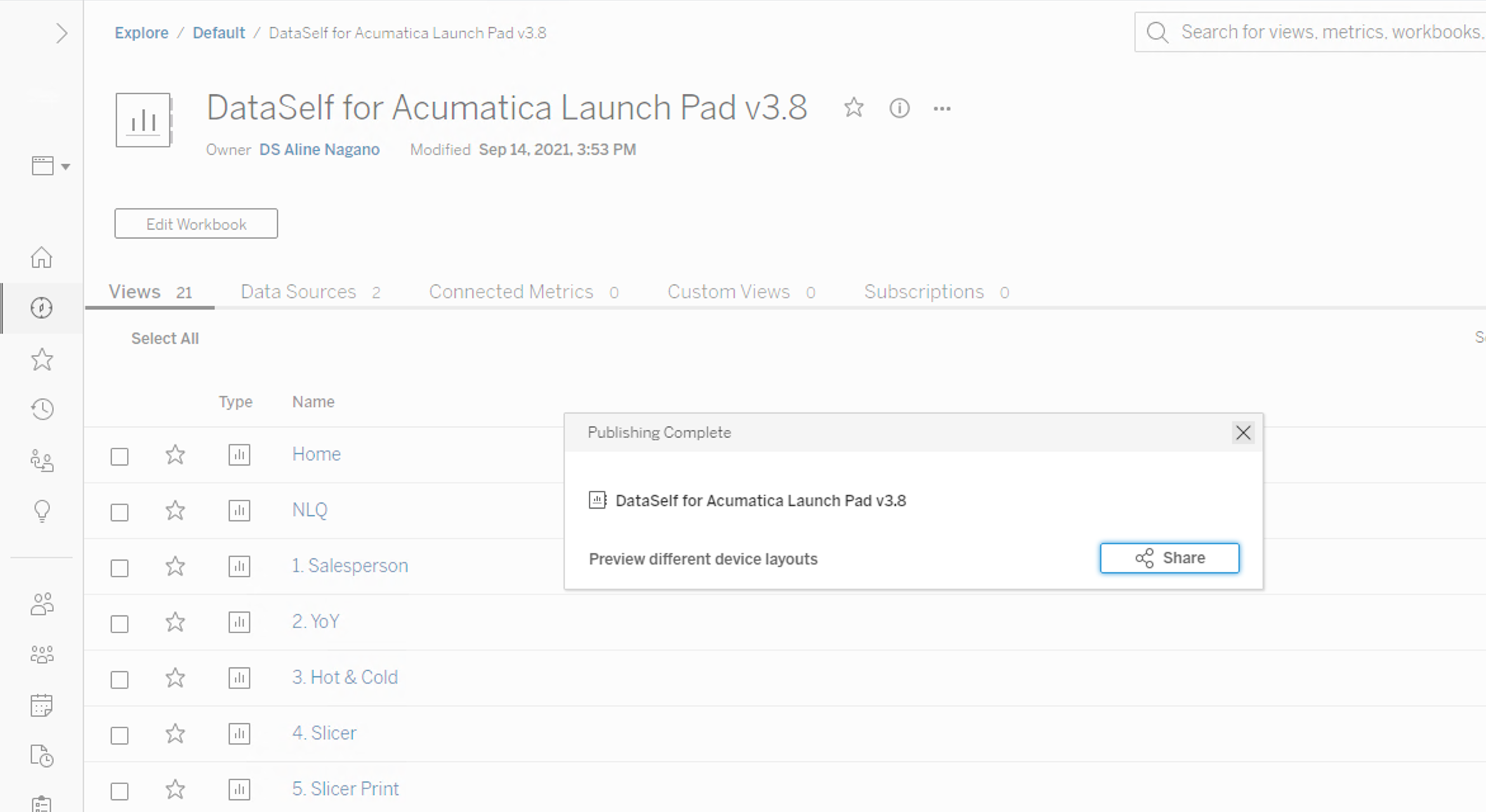Viewport: 1486px width, 812px height.
Task: Open Recommendations lightbulb sidebar icon
Action: pos(42,511)
